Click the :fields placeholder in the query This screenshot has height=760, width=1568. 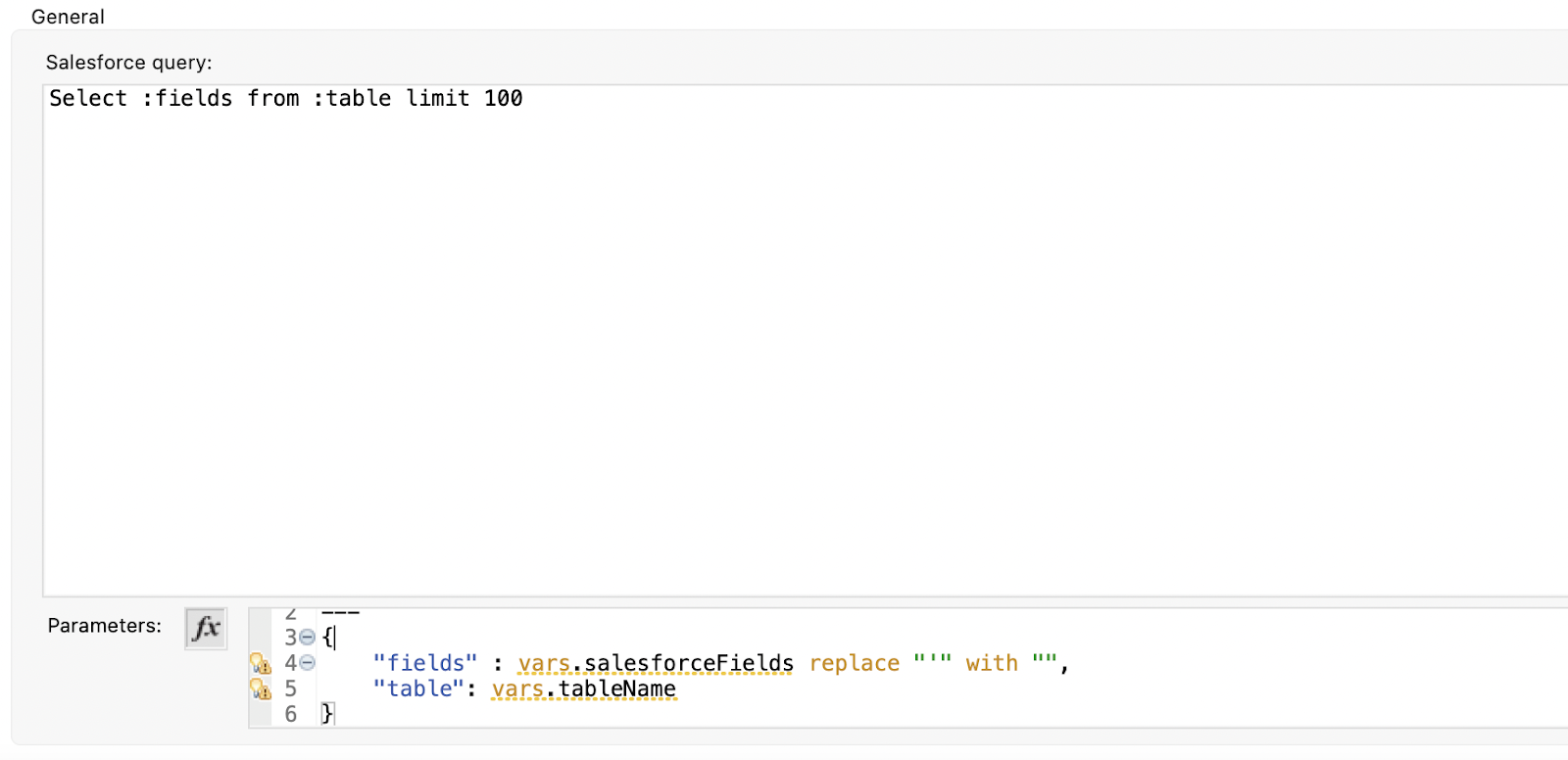pyautogui.click(x=187, y=98)
